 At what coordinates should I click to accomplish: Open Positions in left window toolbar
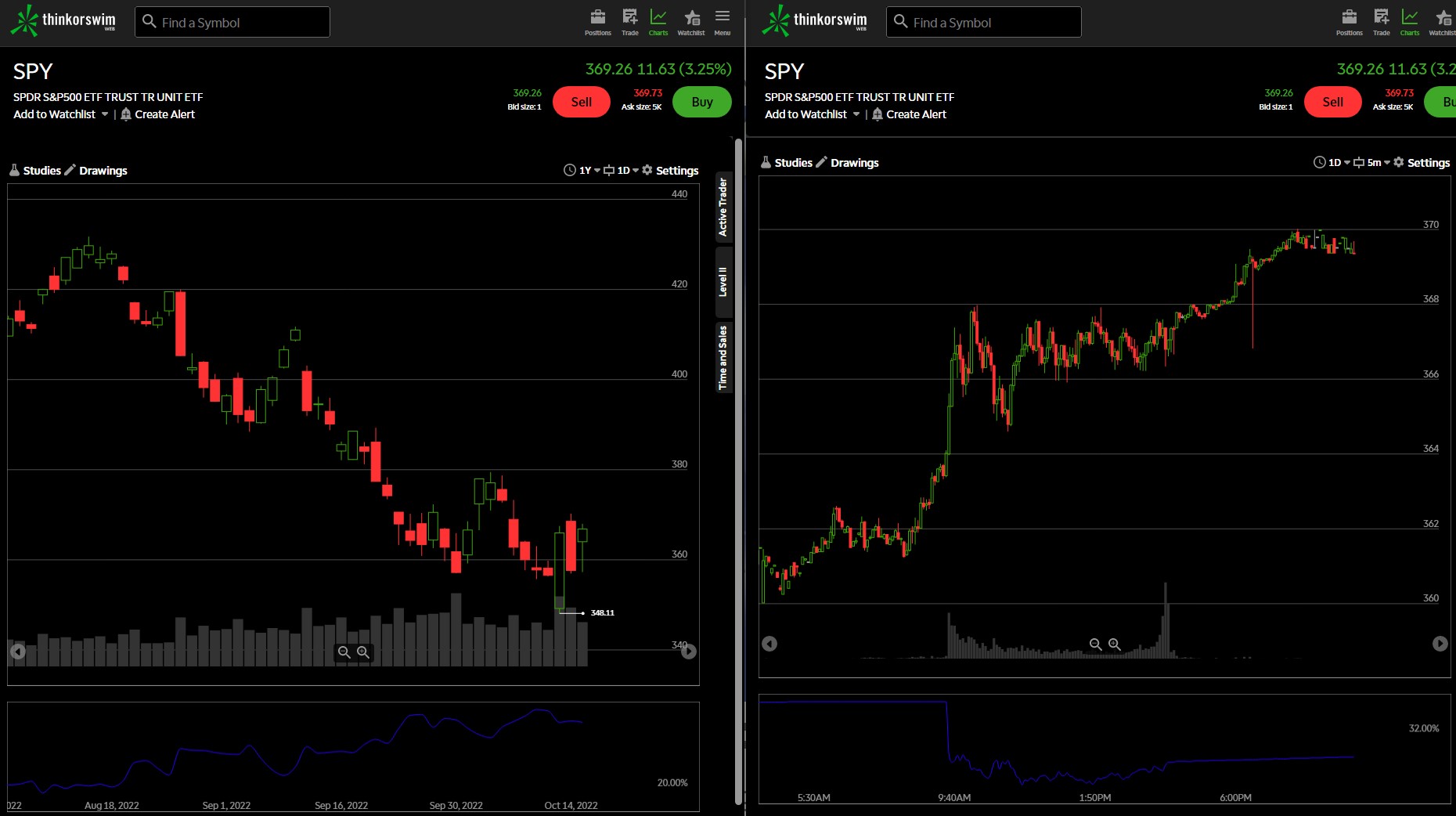pyautogui.click(x=597, y=22)
